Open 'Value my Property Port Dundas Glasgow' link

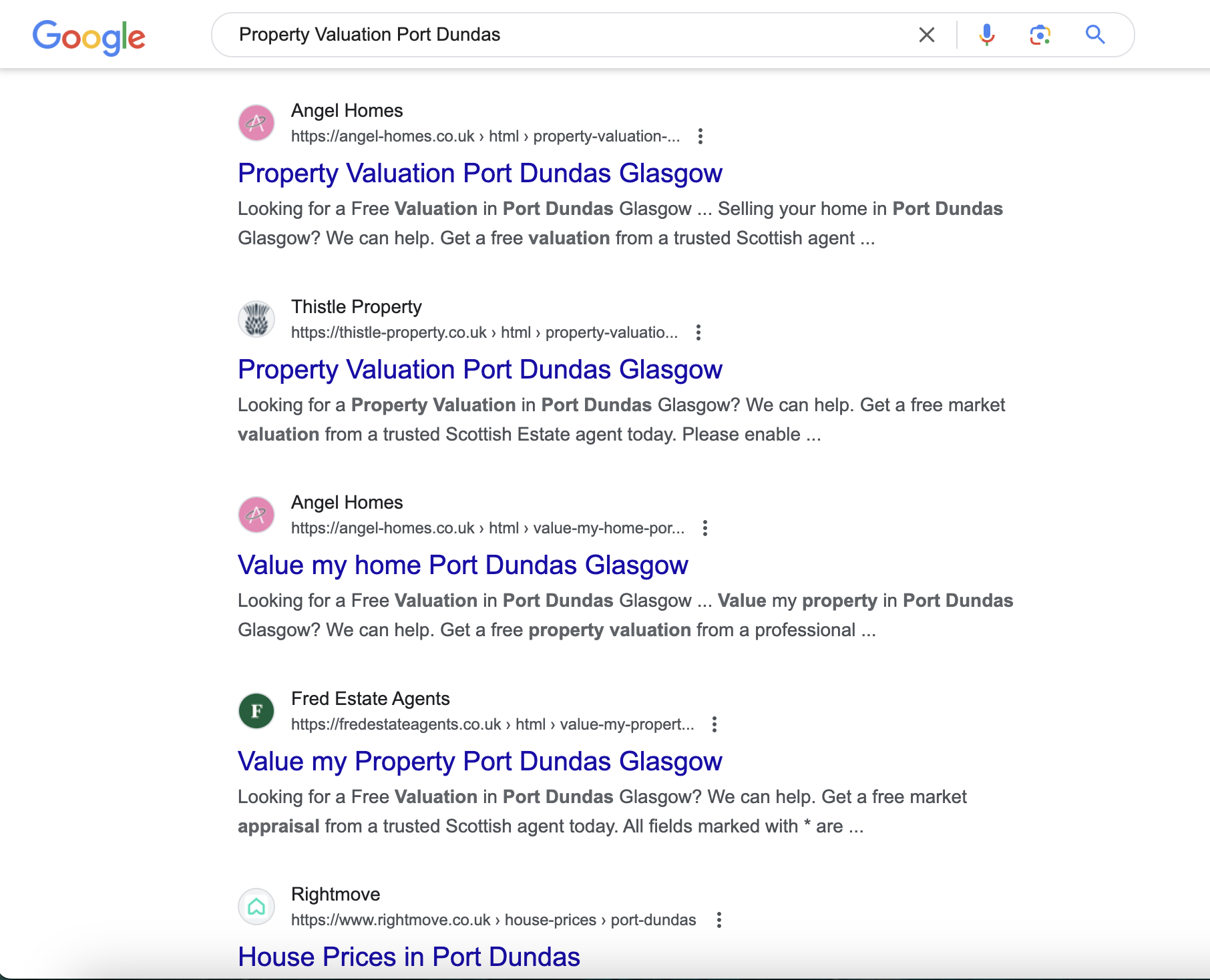pyautogui.click(x=479, y=761)
